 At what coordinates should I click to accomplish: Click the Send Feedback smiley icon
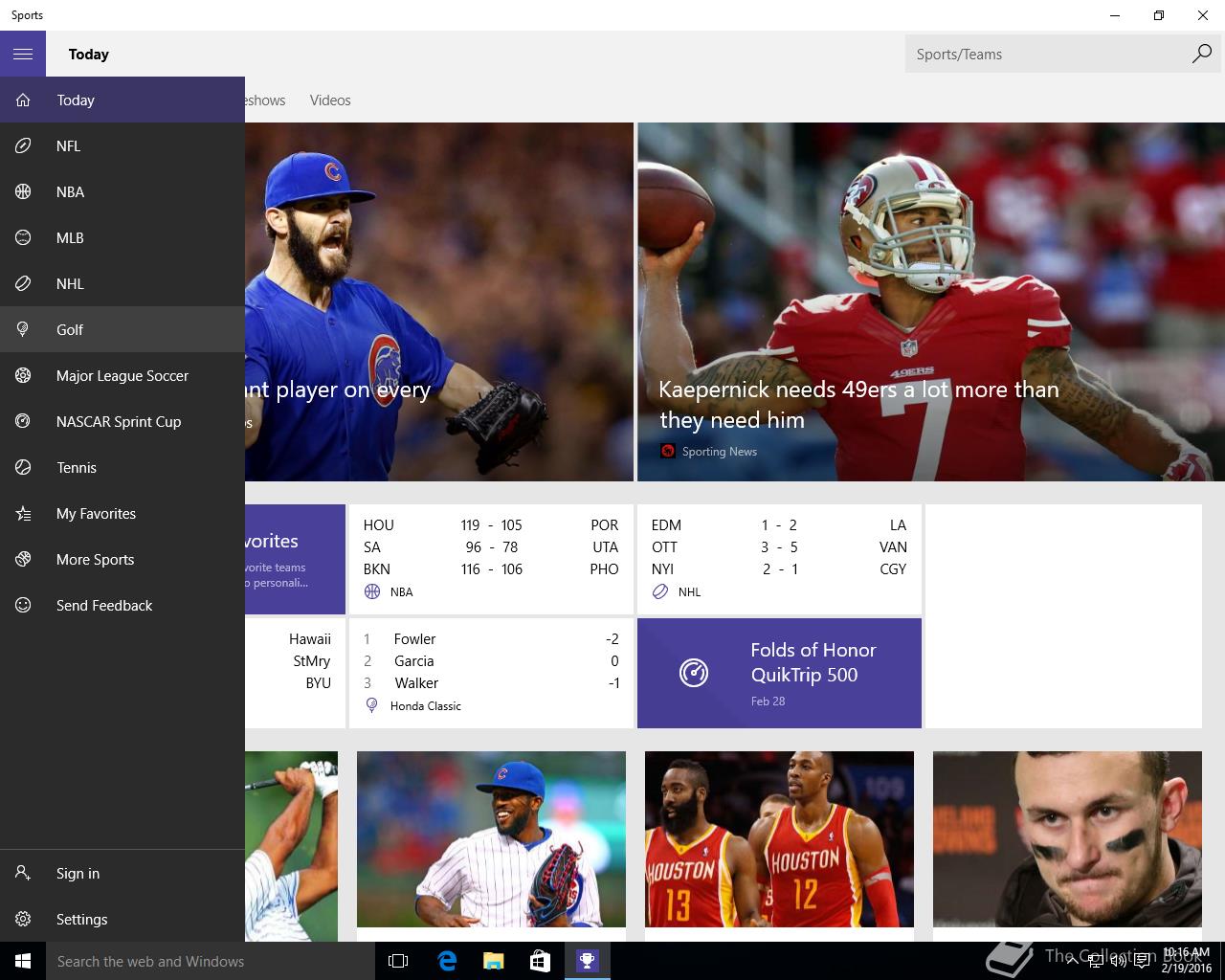click(23, 605)
